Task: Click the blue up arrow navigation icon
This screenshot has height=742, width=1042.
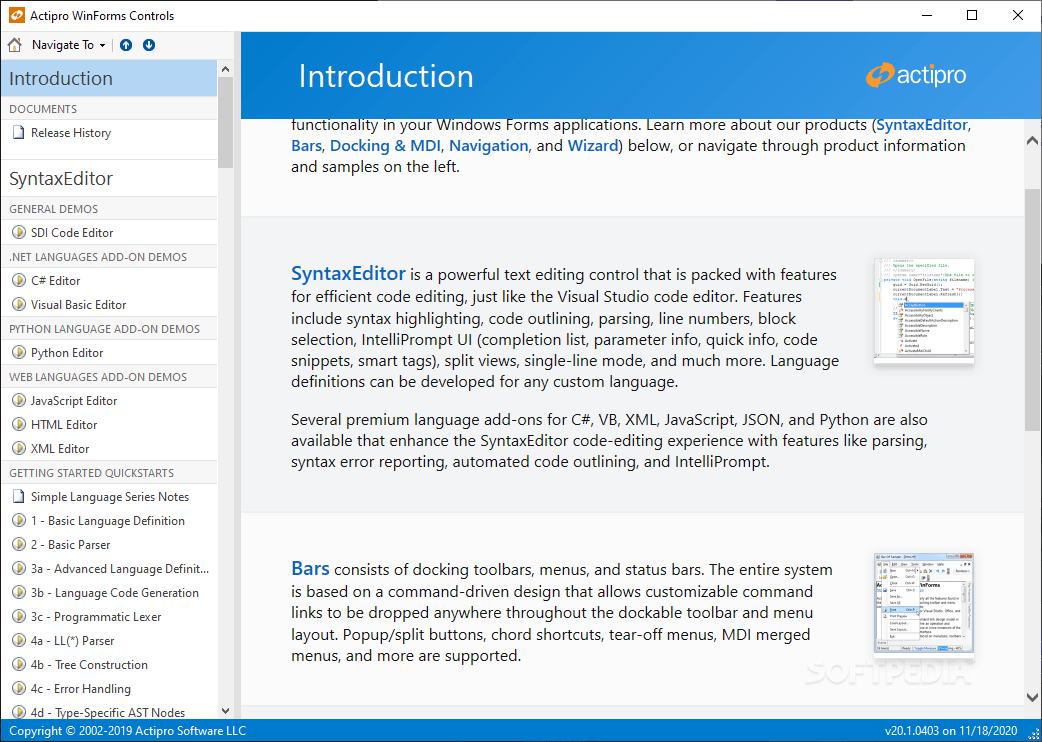Action: click(126, 45)
